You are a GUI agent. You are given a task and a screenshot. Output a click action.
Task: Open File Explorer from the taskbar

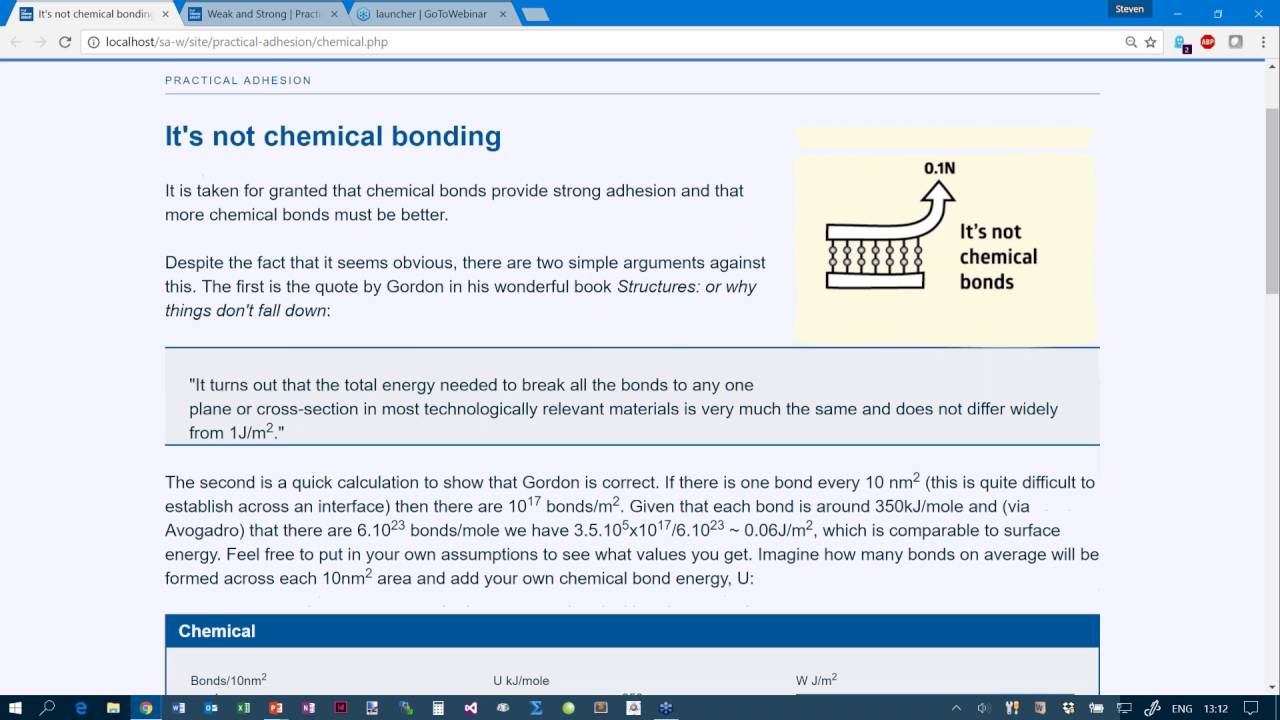pos(113,708)
